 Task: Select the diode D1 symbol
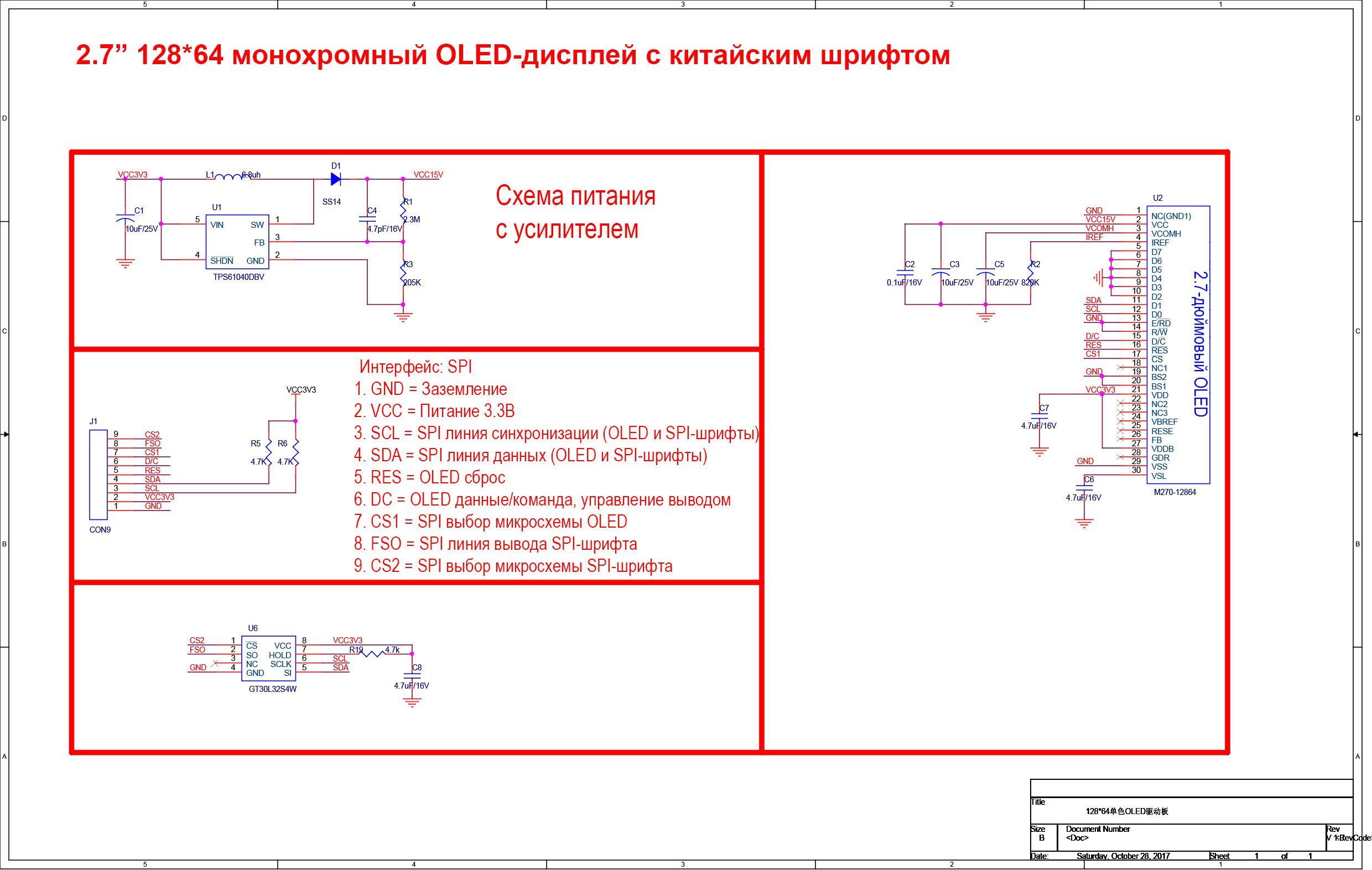click(x=336, y=179)
